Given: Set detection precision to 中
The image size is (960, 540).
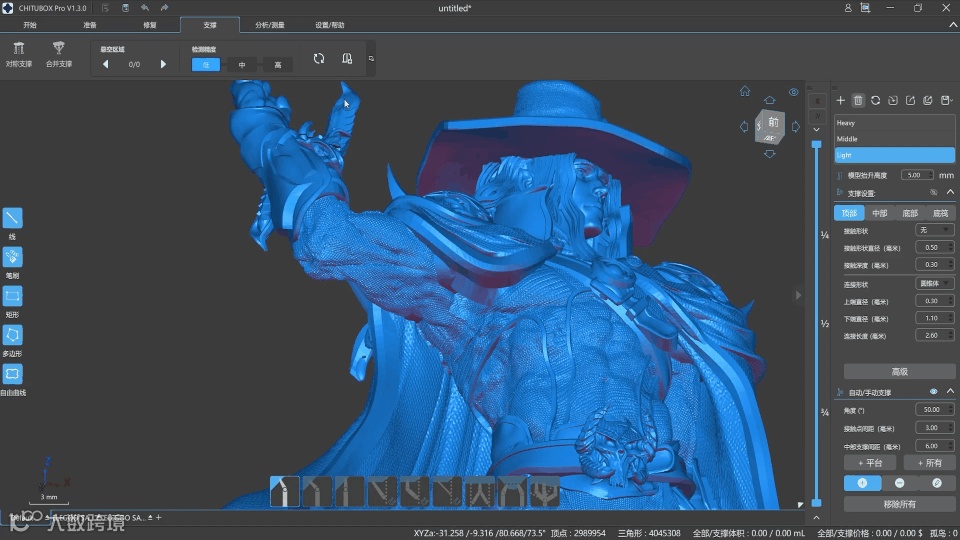Looking at the screenshot, I should [x=242, y=64].
